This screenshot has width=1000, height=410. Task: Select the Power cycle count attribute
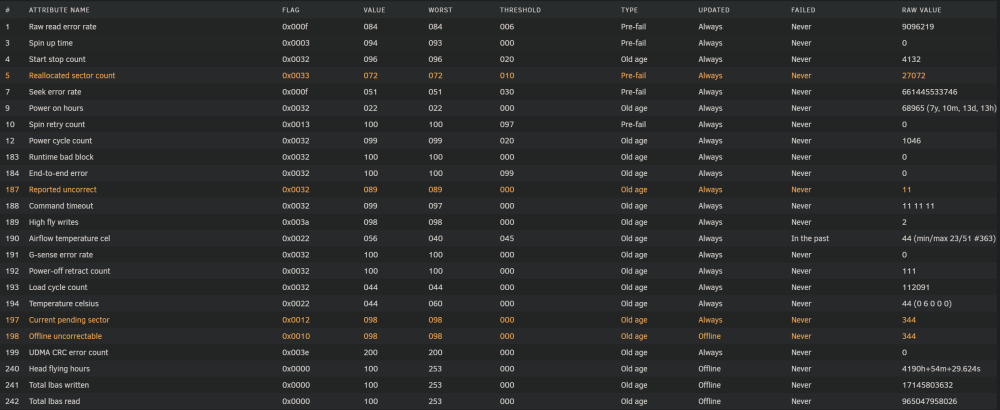(60, 141)
